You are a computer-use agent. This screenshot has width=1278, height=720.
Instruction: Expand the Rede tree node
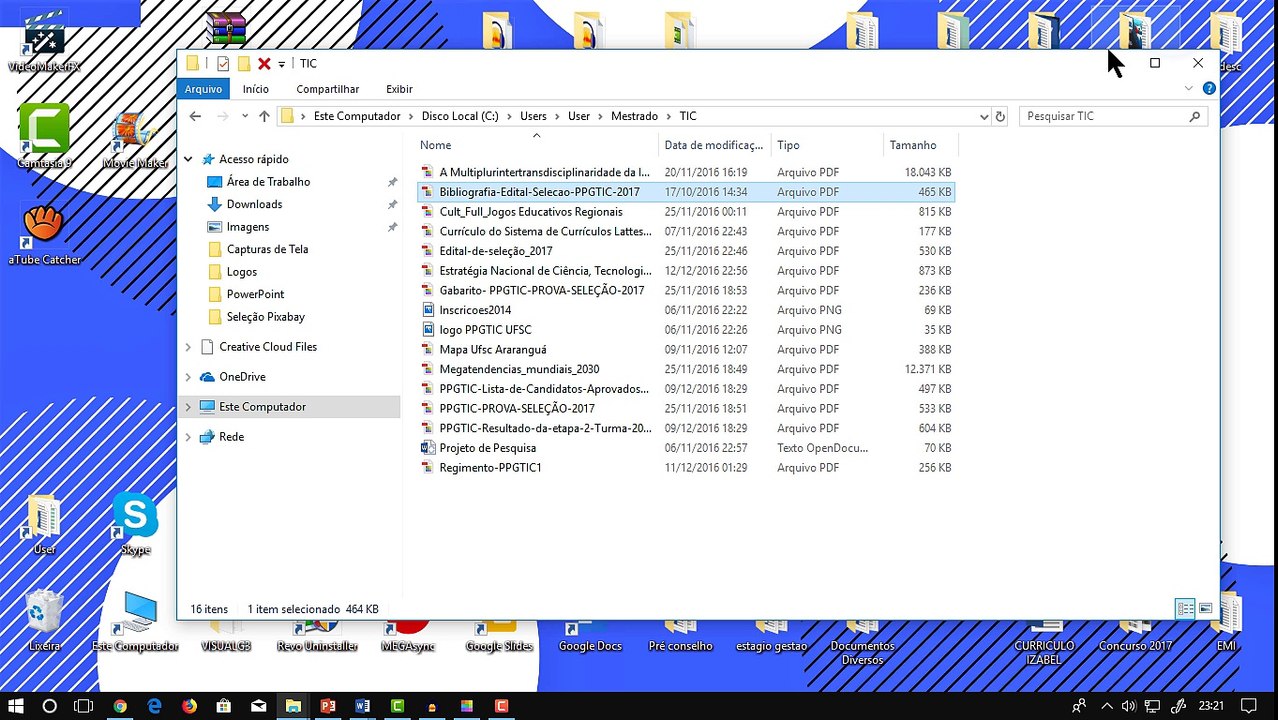[x=188, y=437]
